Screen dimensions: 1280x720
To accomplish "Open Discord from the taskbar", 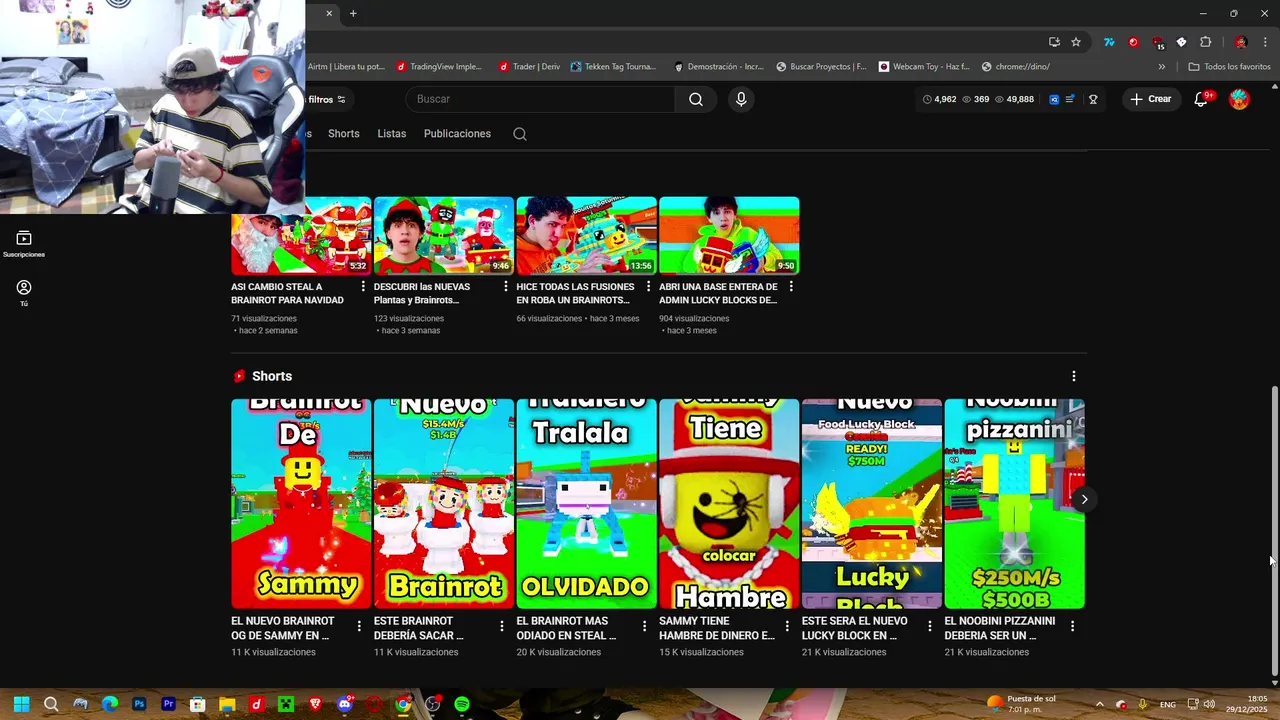I will tap(344, 704).
